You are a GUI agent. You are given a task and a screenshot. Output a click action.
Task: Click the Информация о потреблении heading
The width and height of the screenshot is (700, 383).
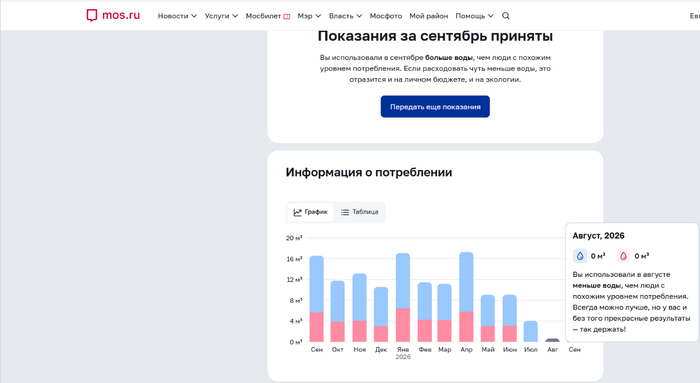[x=369, y=172]
